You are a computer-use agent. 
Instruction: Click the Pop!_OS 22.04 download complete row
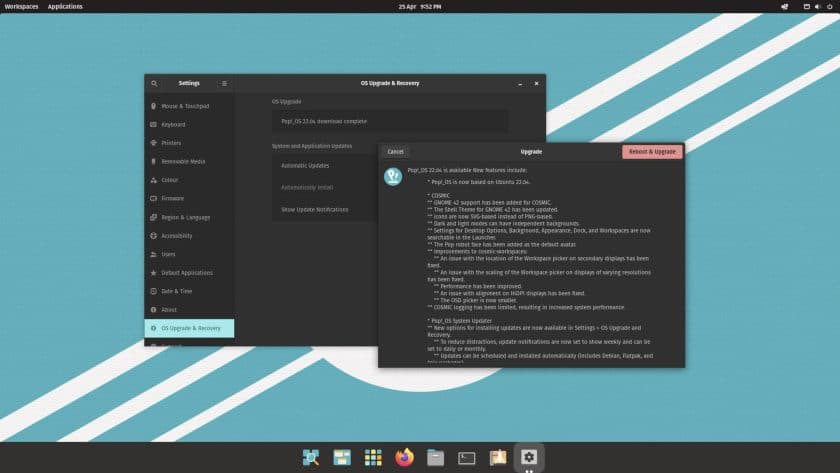point(389,122)
